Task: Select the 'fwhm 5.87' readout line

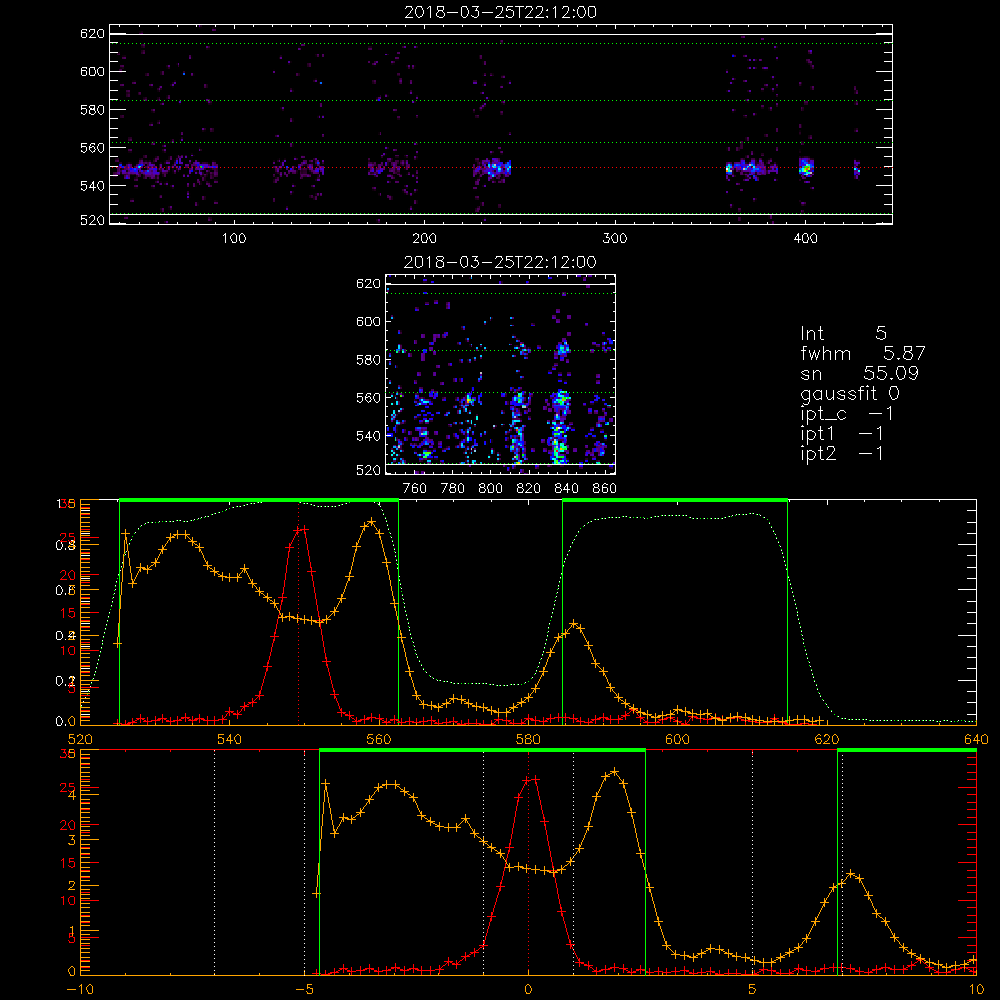Action: point(862,353)
